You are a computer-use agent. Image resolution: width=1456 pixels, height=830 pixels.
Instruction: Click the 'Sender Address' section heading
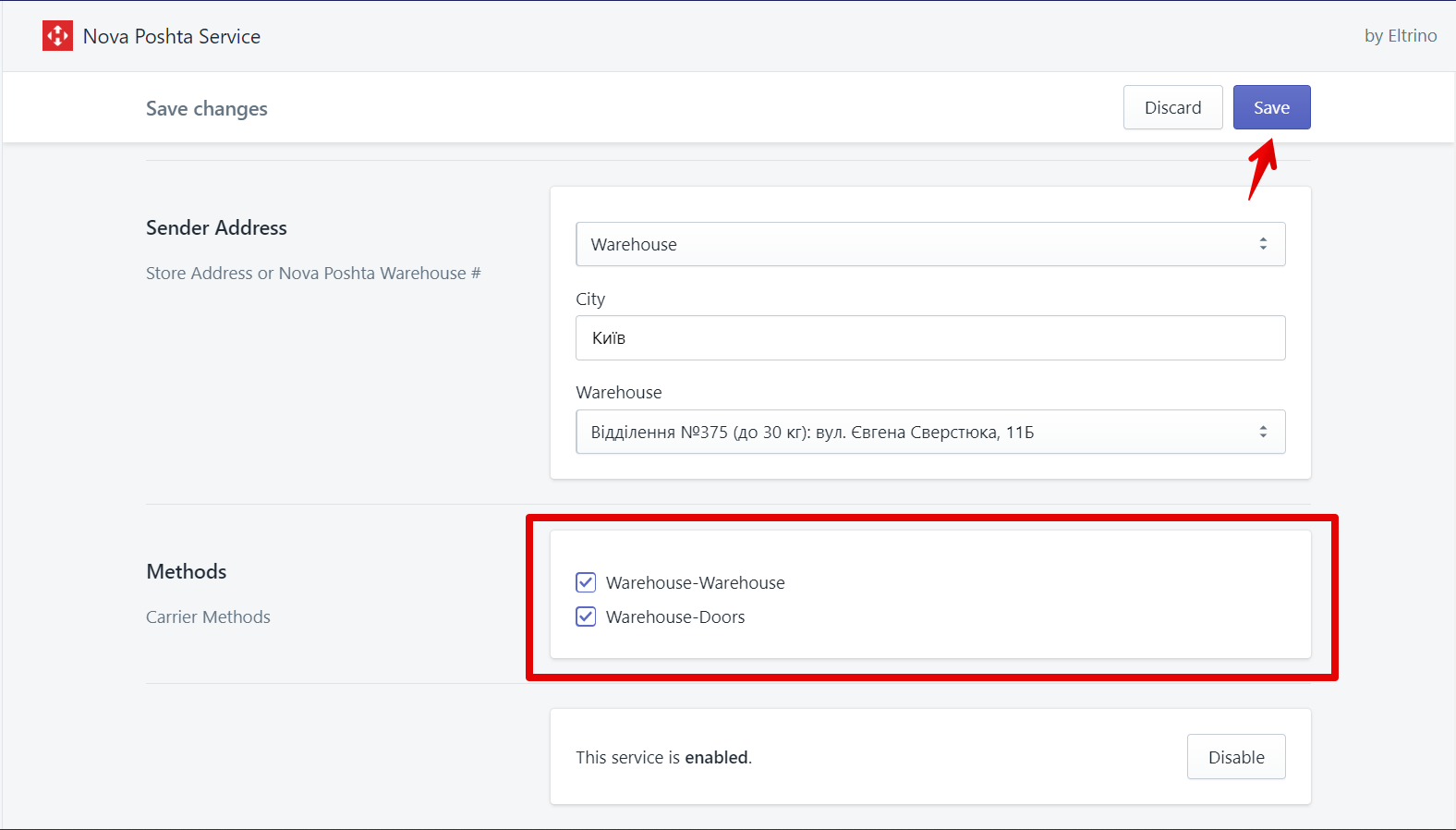click(216, 227)
